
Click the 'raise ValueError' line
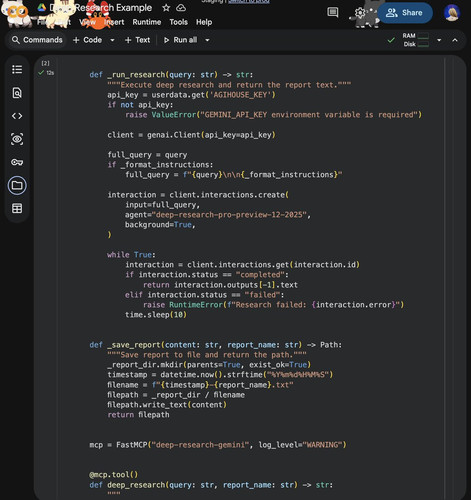coord(273,115)
